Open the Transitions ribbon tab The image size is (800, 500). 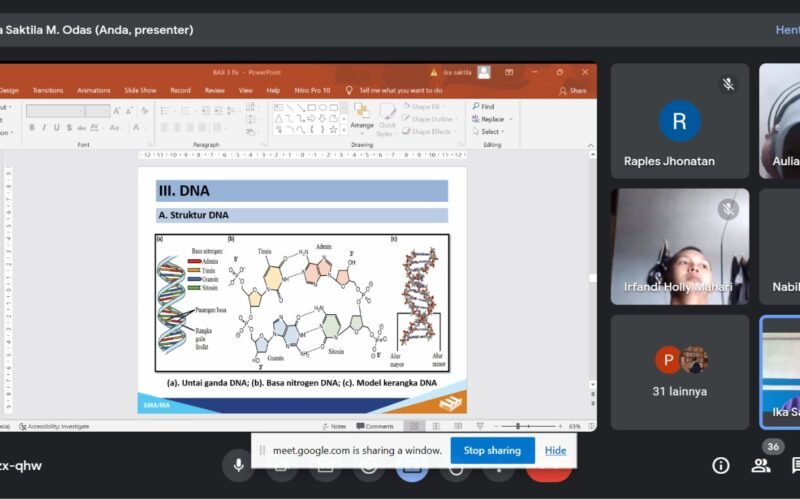click(x=47, y=90)
